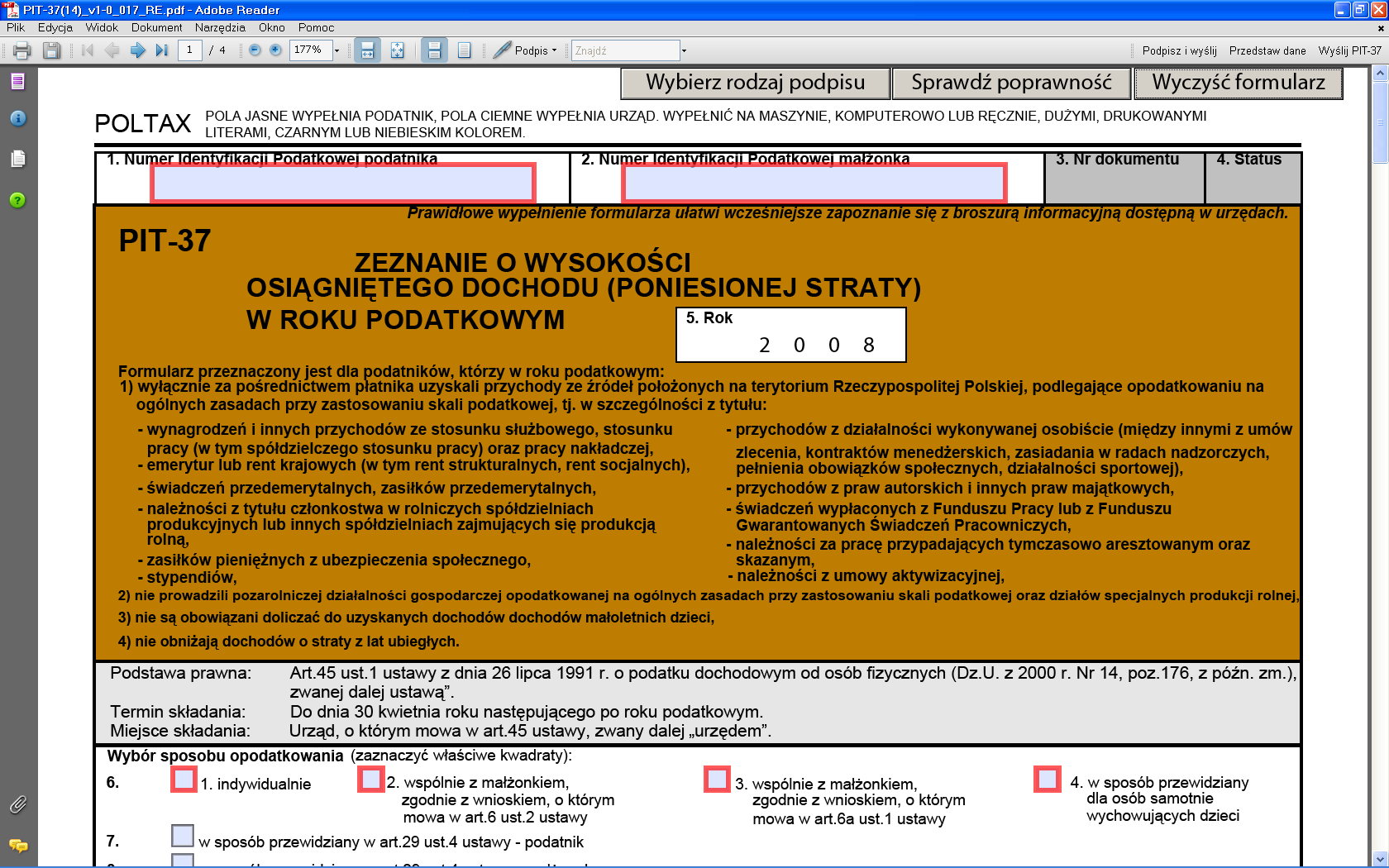The height and width of the screenshot is (868, 1389).
Task: Open the green help icon in sidebar
Action: (18, 200)
